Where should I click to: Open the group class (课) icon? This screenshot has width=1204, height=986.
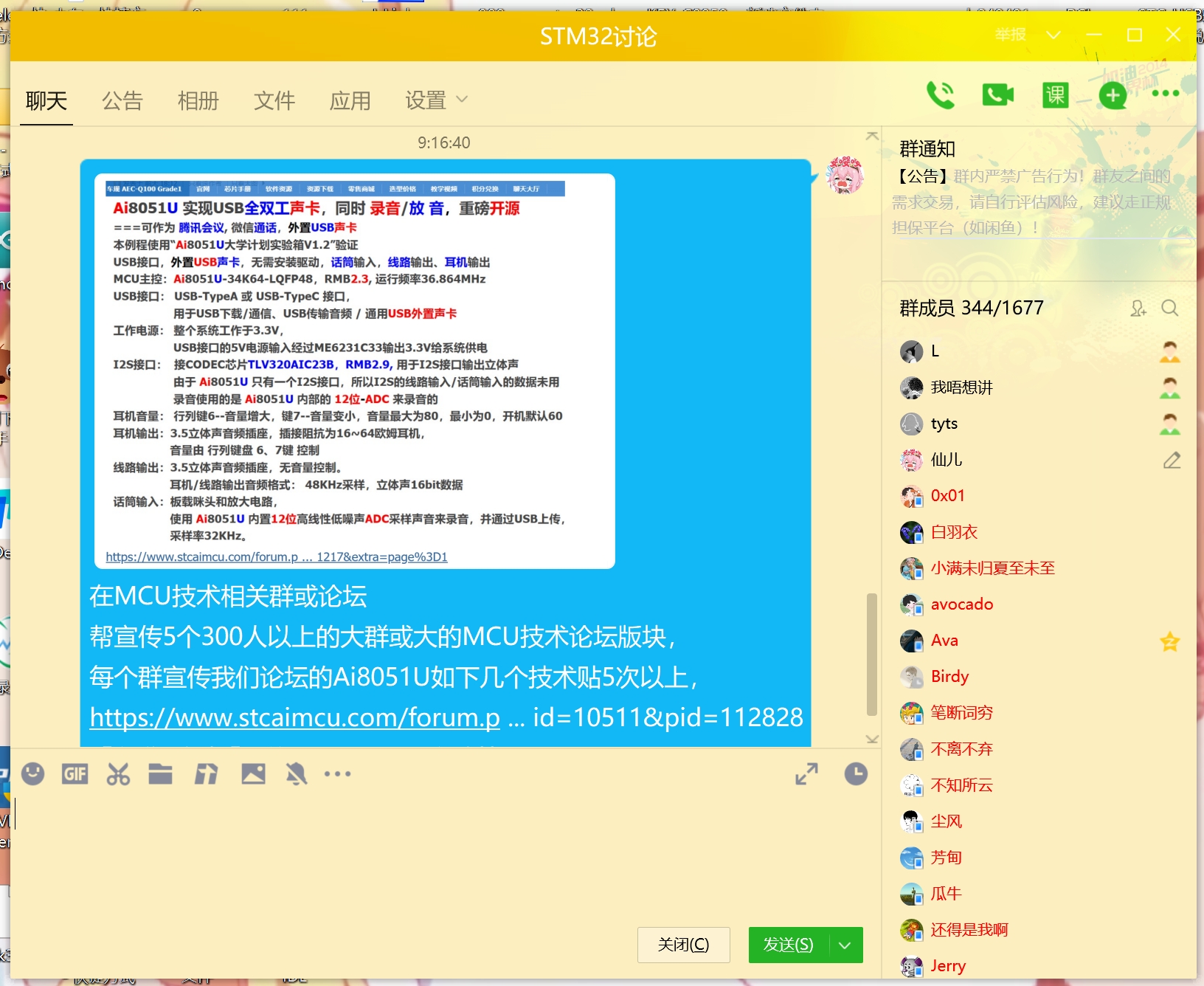pyautogui.click(x=1055, y=94)
